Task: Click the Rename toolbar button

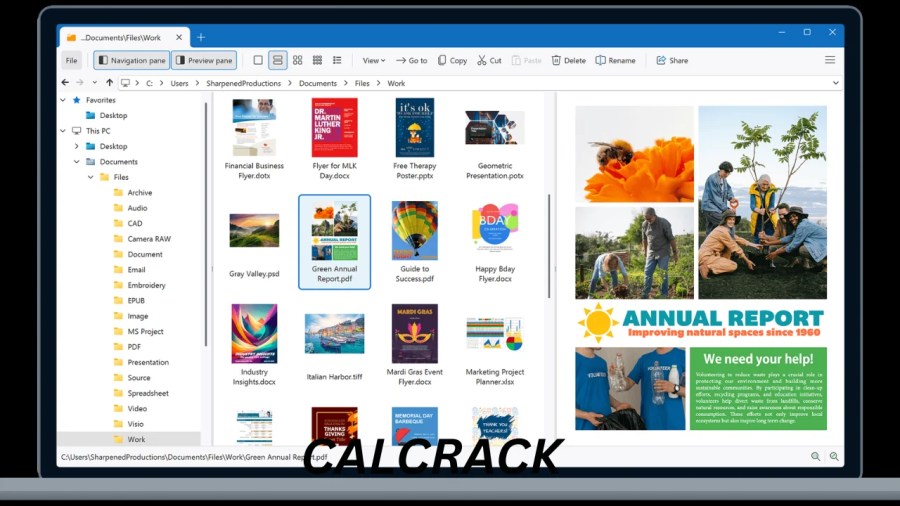Action: [x=615, y=60]
